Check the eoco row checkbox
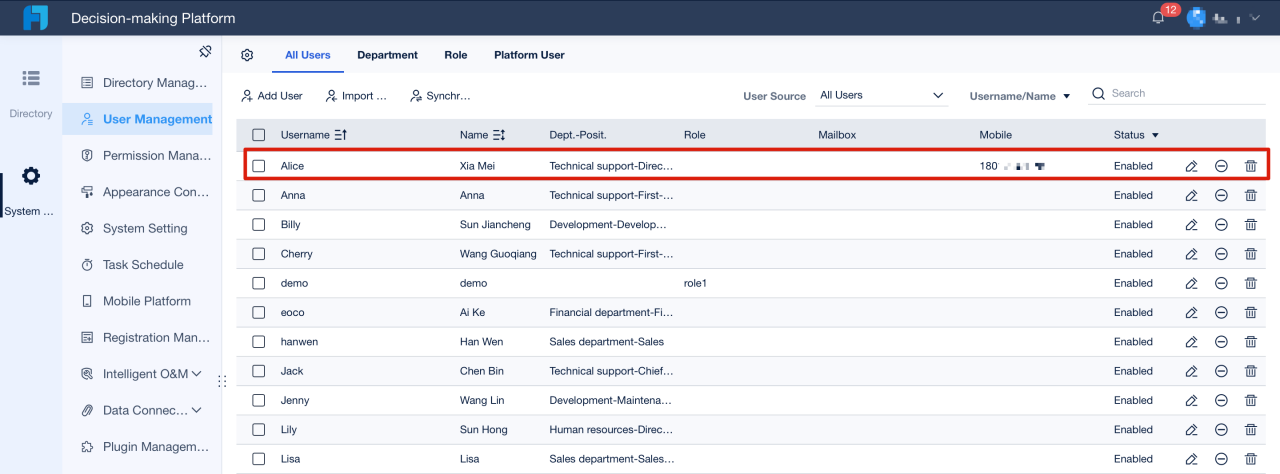The height and width of the screenshot is (474, 1280). [259, 313]
